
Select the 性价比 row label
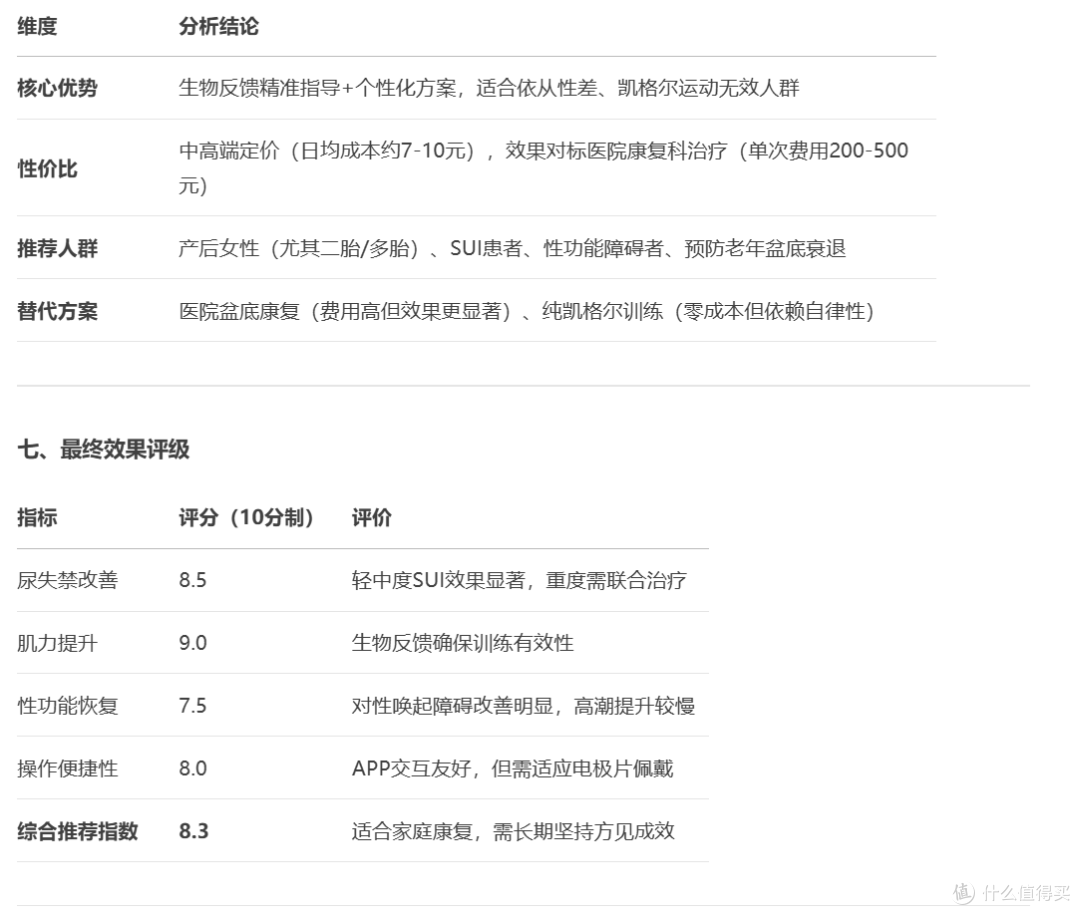pyautogui.click(x=48, y=168)
